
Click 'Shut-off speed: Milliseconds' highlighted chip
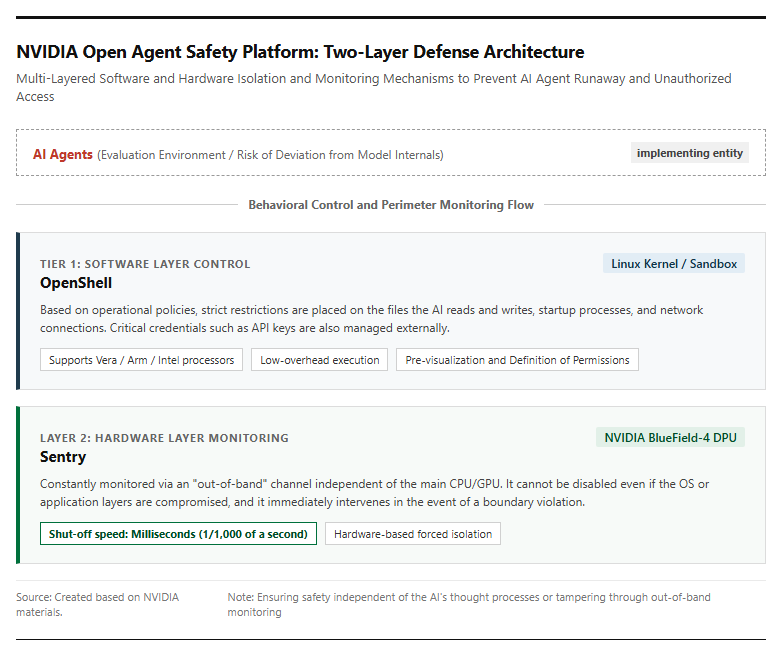coord(178,534)
